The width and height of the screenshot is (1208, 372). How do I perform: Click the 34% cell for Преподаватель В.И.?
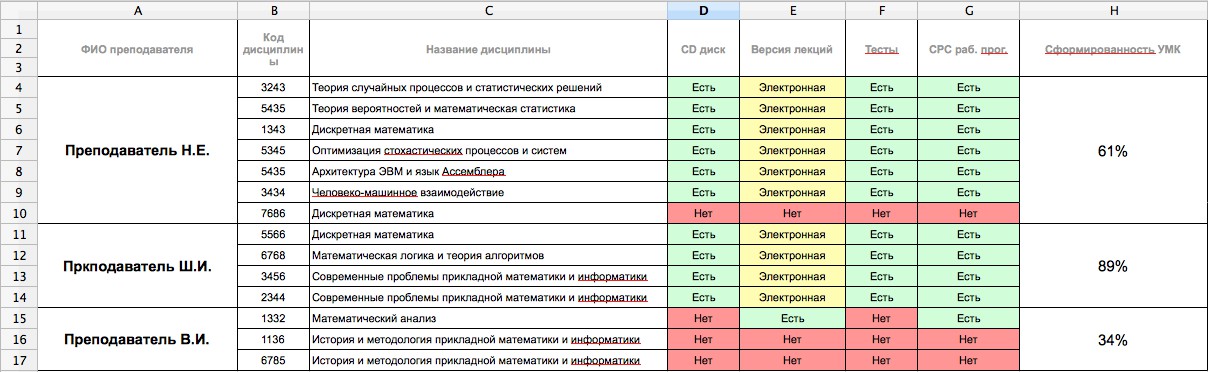1112,340
